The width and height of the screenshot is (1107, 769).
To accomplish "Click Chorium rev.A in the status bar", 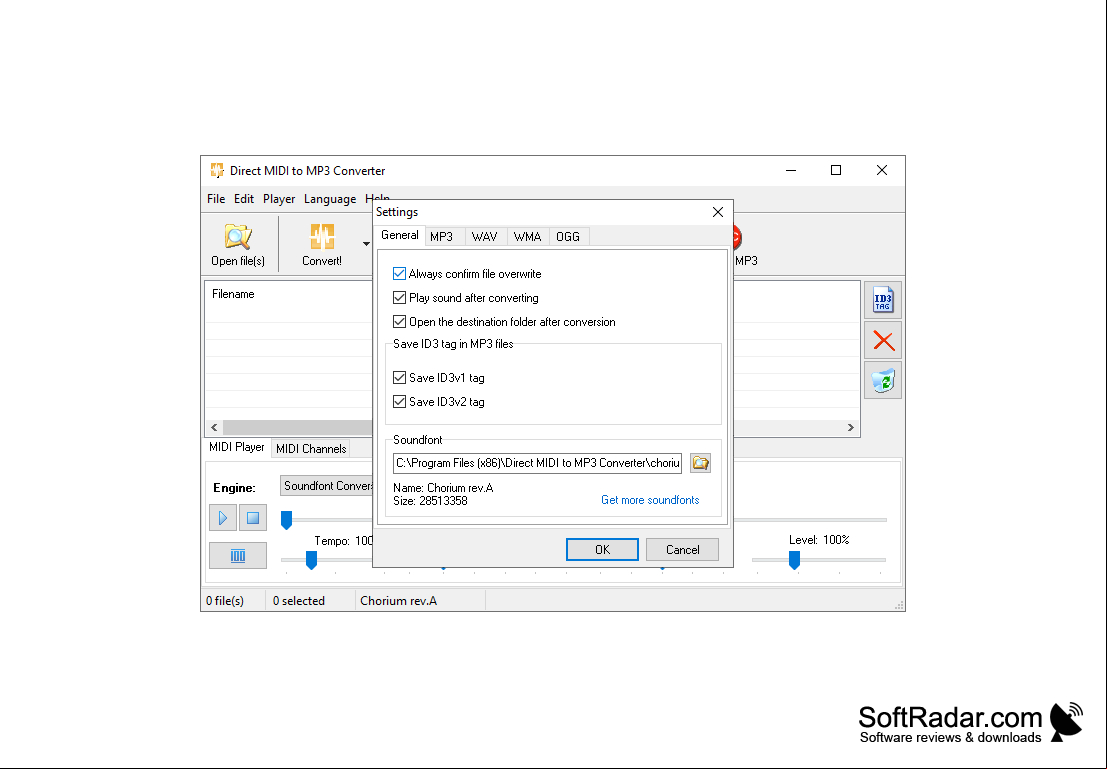I will (399, 601).
